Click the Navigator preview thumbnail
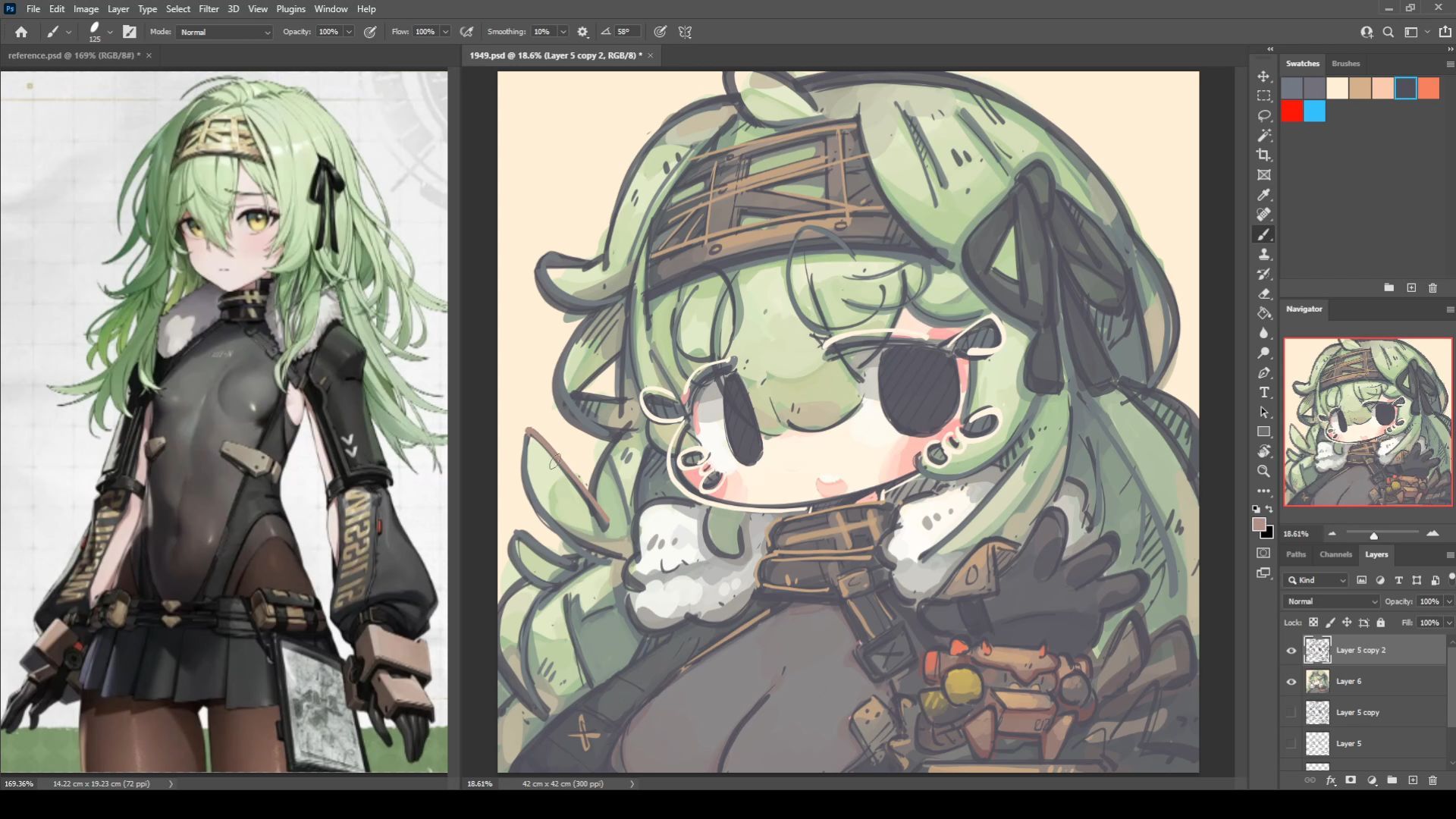Image resolution: width=1456 pixels, height=819 pixels. (1368, 422)
